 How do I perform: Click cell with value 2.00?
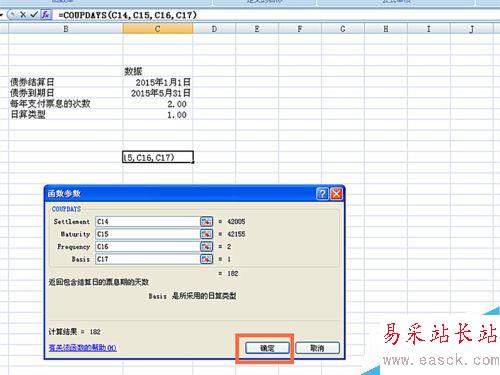point(158,104)
